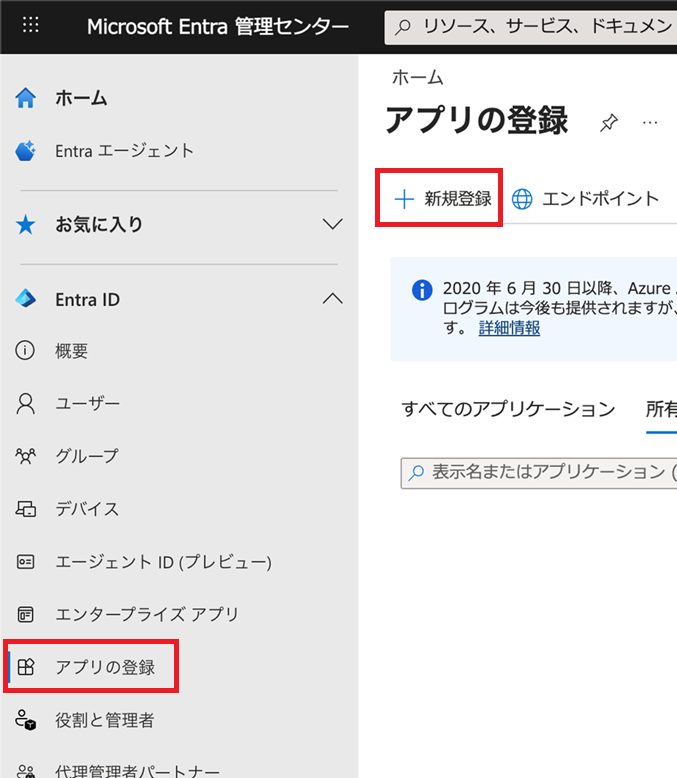
Task: Click the ユーザー person icon
Action: pyautogui.click(x=27, y=404)
